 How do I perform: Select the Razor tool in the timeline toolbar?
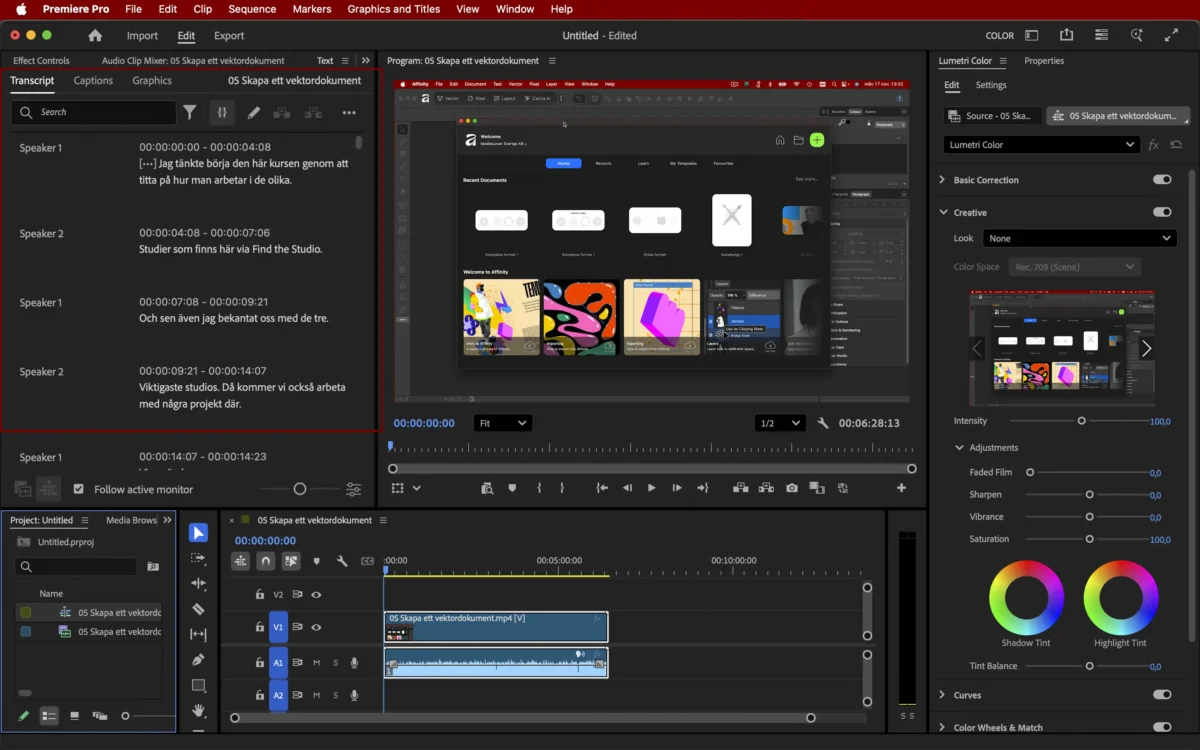coord(198,610)
